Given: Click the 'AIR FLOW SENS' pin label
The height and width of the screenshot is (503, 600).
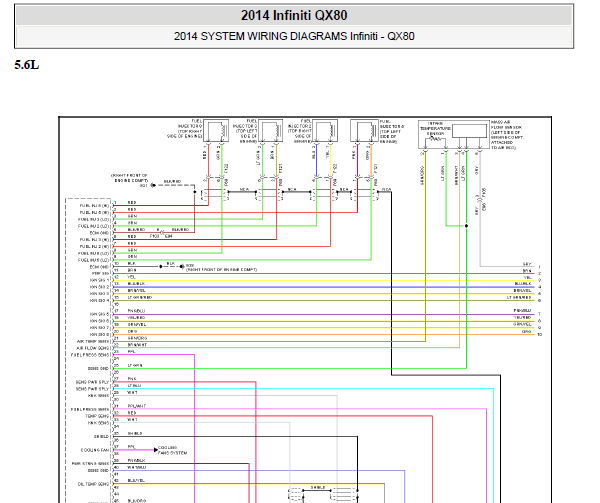Looking at the screenshot, I should (93, 348).
